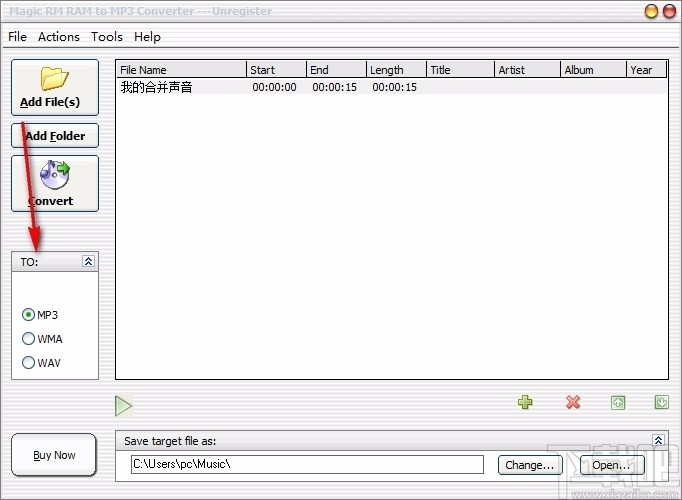Click the green plus add icon
This screenshot has width=682, height=500.
click(x=525, y=402)
